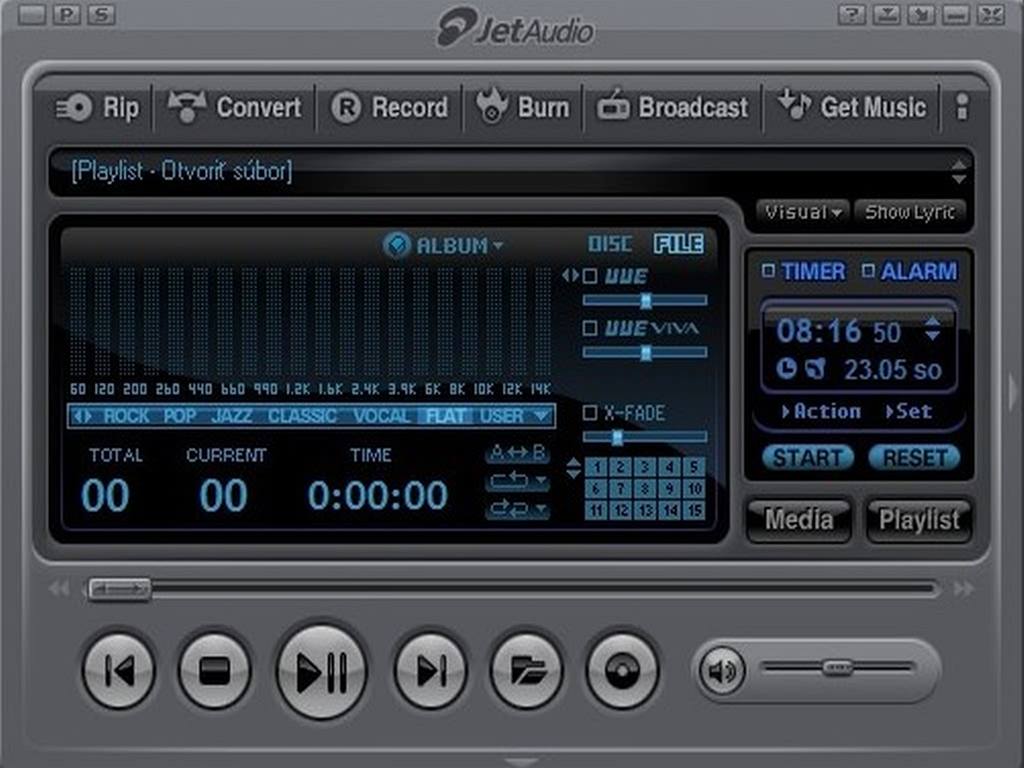This screenshot has height=768, width=1024.
Task: Click the up/down arrows beside track grid
Action: (573, 468)
